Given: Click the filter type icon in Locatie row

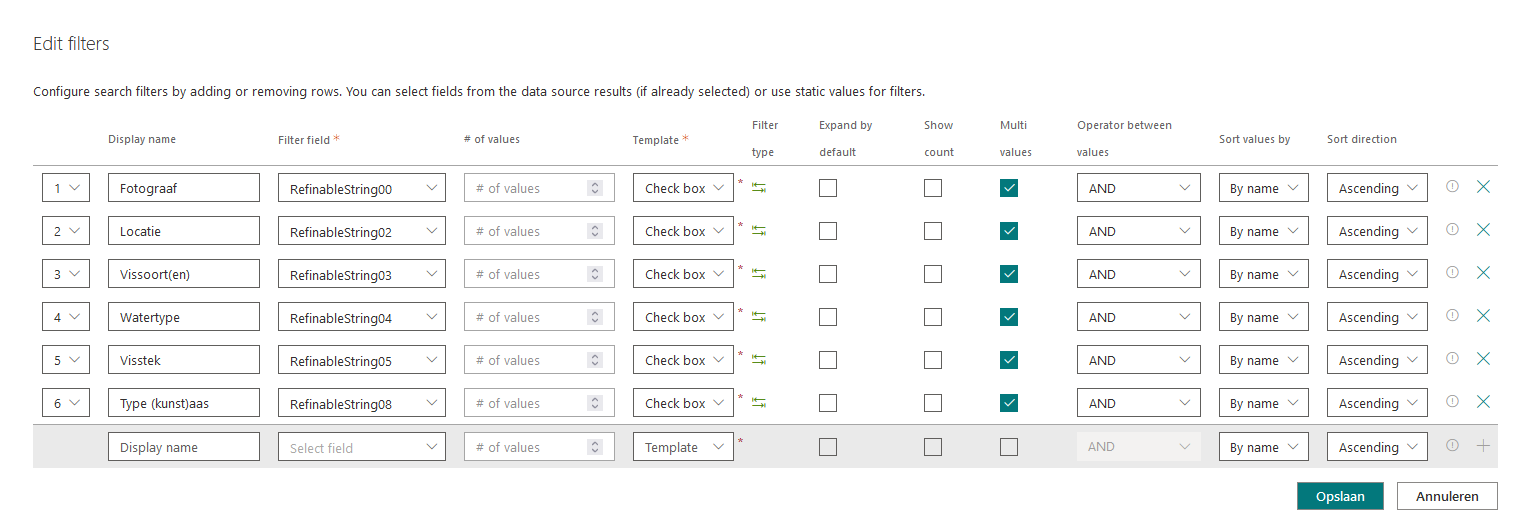Looking at the screenshot, I should (x=759, y=231).
